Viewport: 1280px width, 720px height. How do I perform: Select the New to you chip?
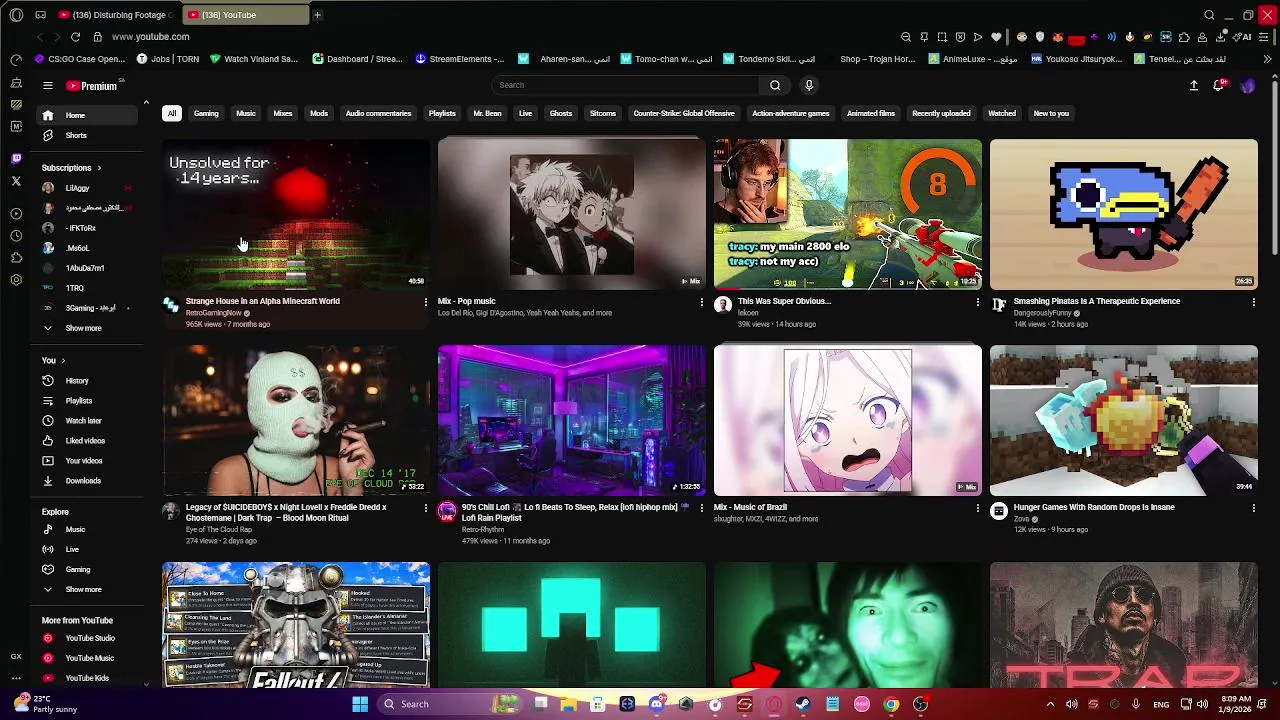[1051, 113]
